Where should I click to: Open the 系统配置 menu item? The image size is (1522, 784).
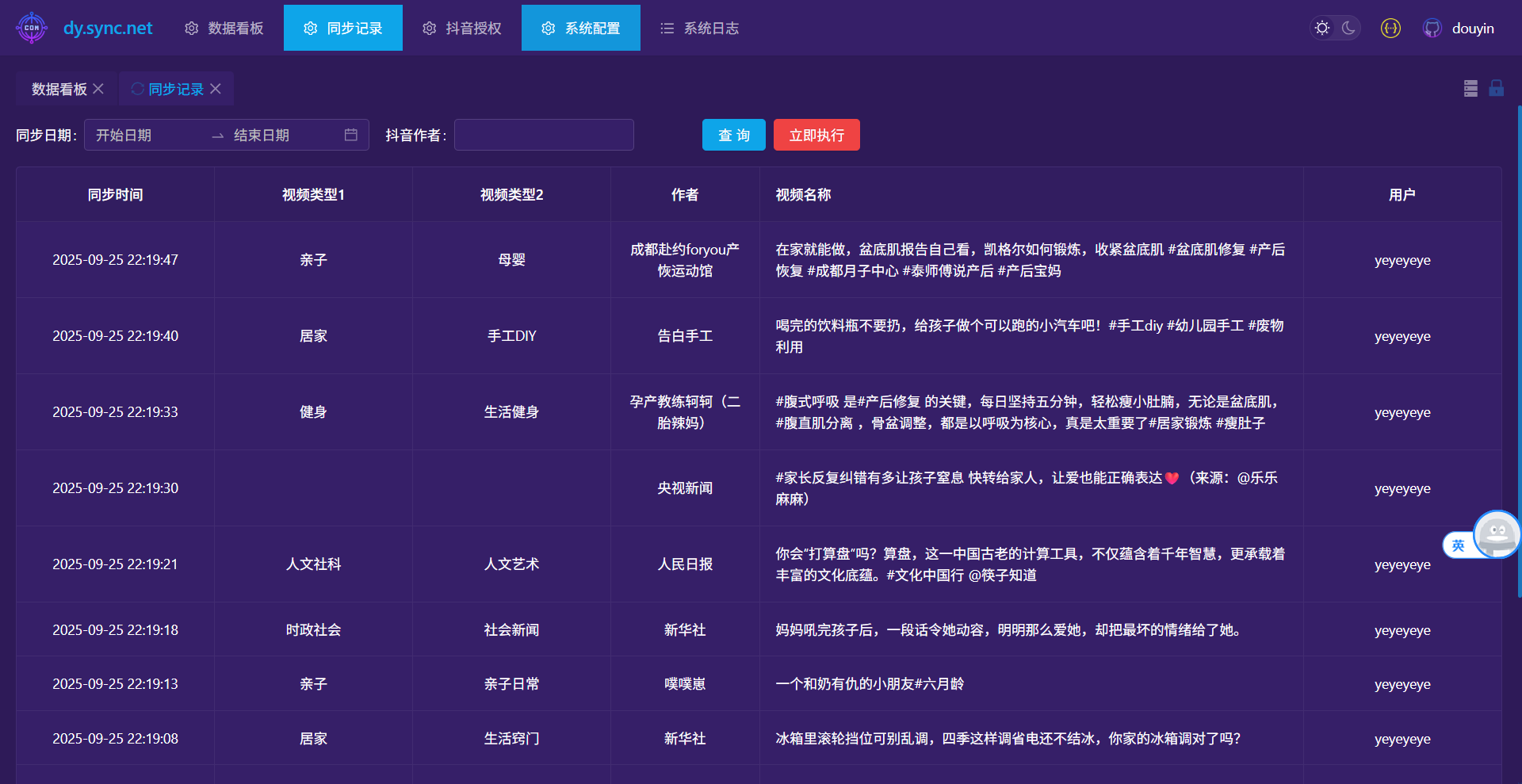(x=581, y=28)
